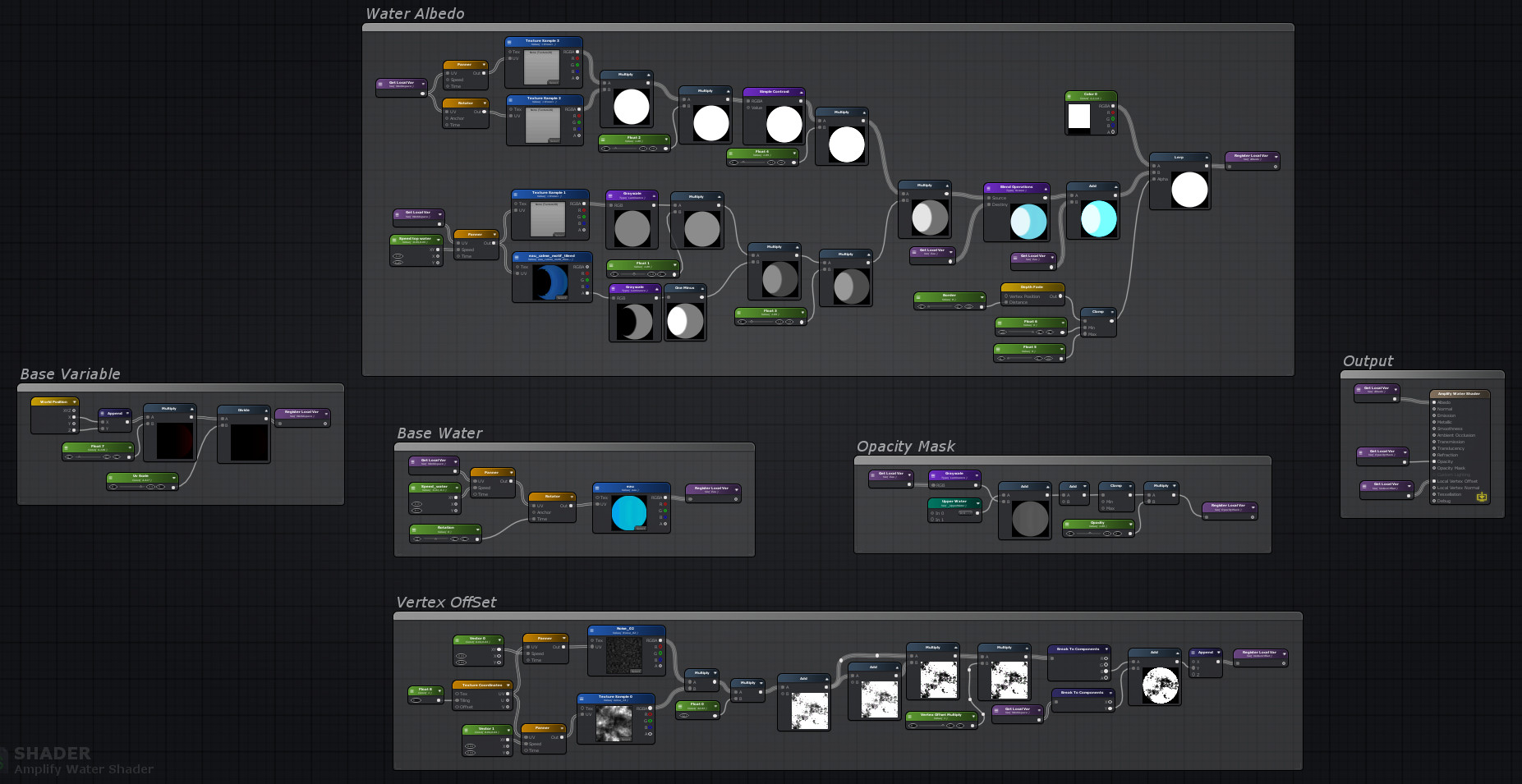Expand the Uv Scale node preview arrow

click(x=173, y=477)
